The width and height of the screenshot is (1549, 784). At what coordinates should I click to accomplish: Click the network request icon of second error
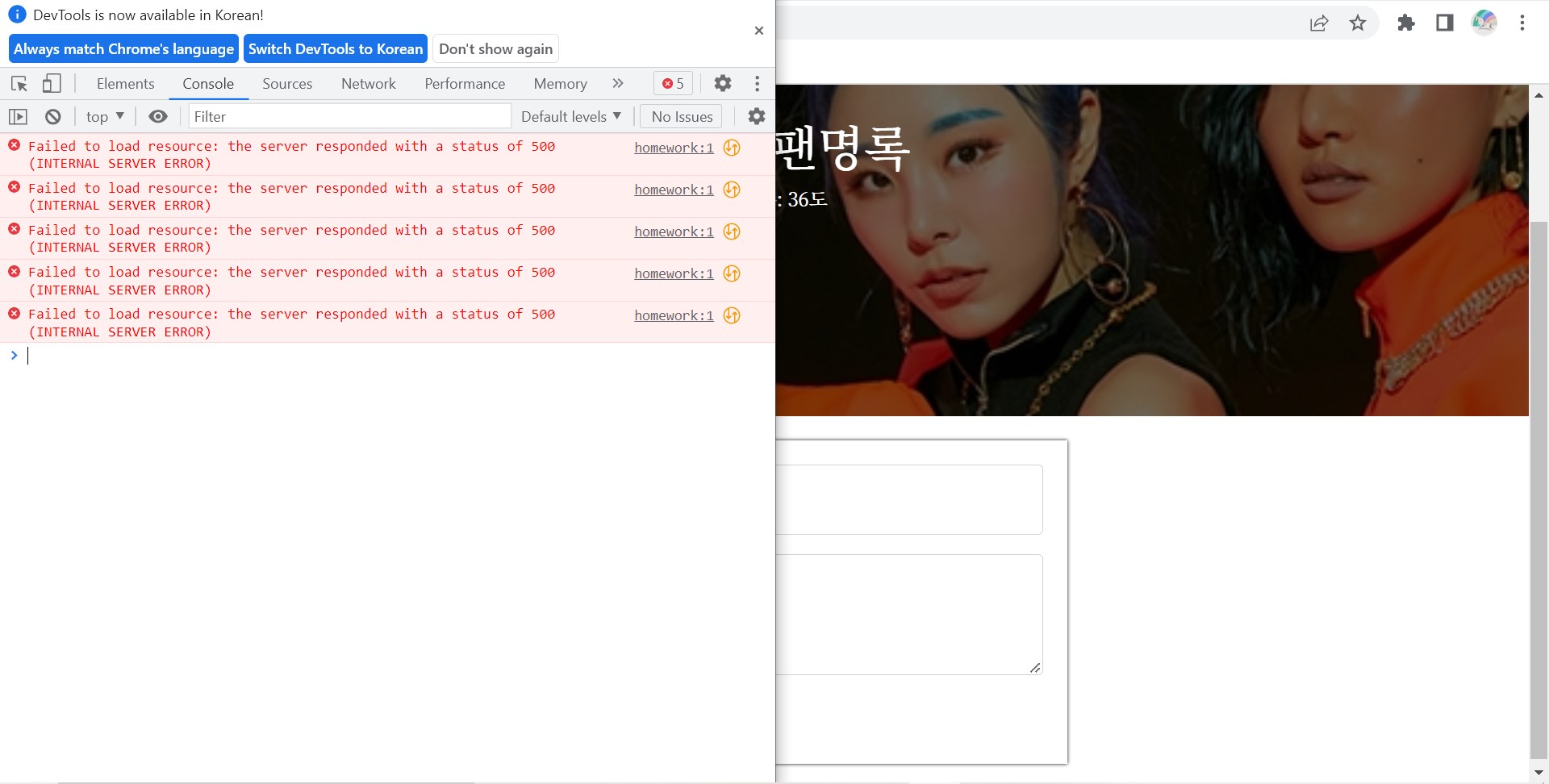pyautogui.click(x=732, y=190)
